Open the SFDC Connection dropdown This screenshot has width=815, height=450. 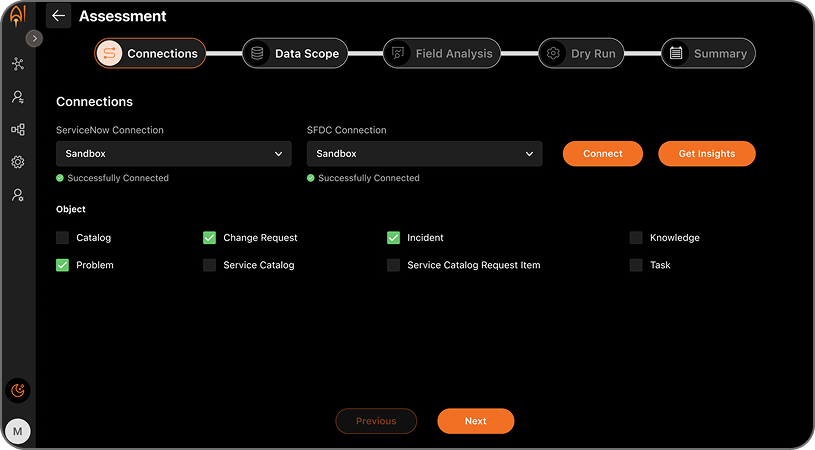424,154
